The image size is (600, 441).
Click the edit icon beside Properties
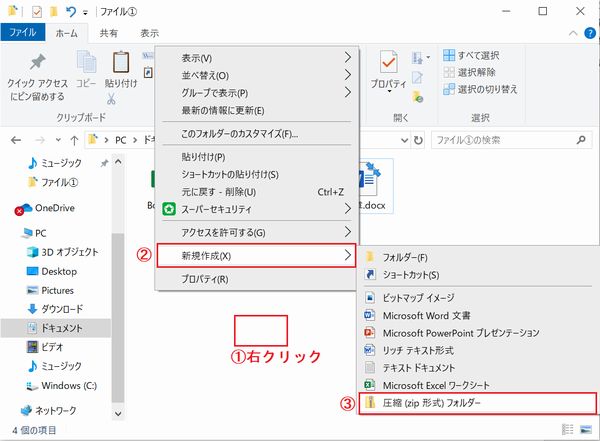(x=417, y=78)
